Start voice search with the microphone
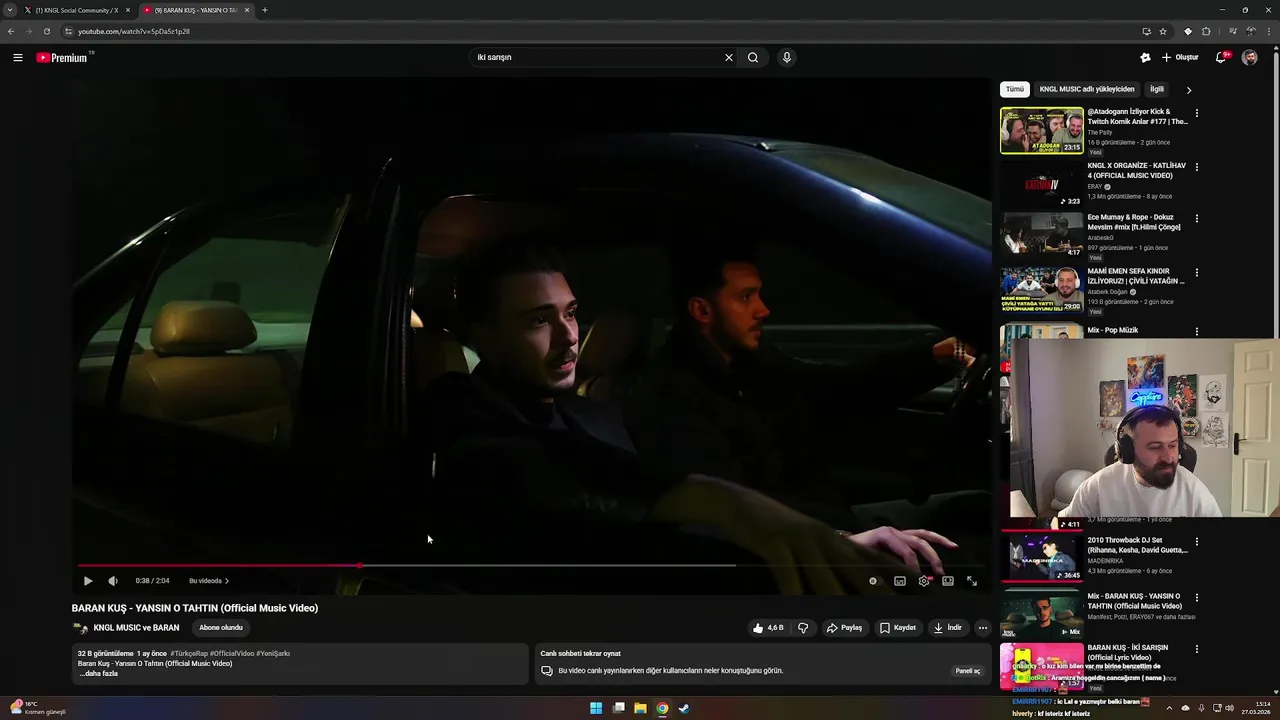 [x=787, y=57]
